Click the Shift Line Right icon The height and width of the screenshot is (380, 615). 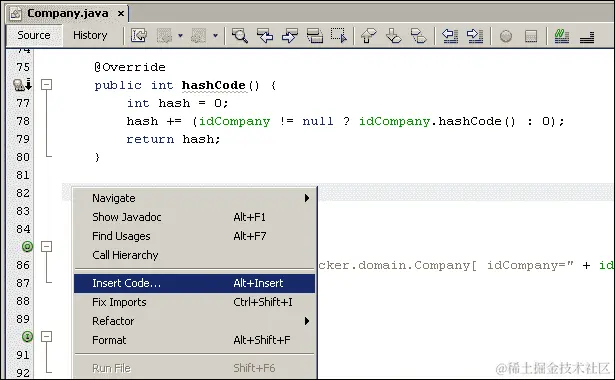[475, 36]
